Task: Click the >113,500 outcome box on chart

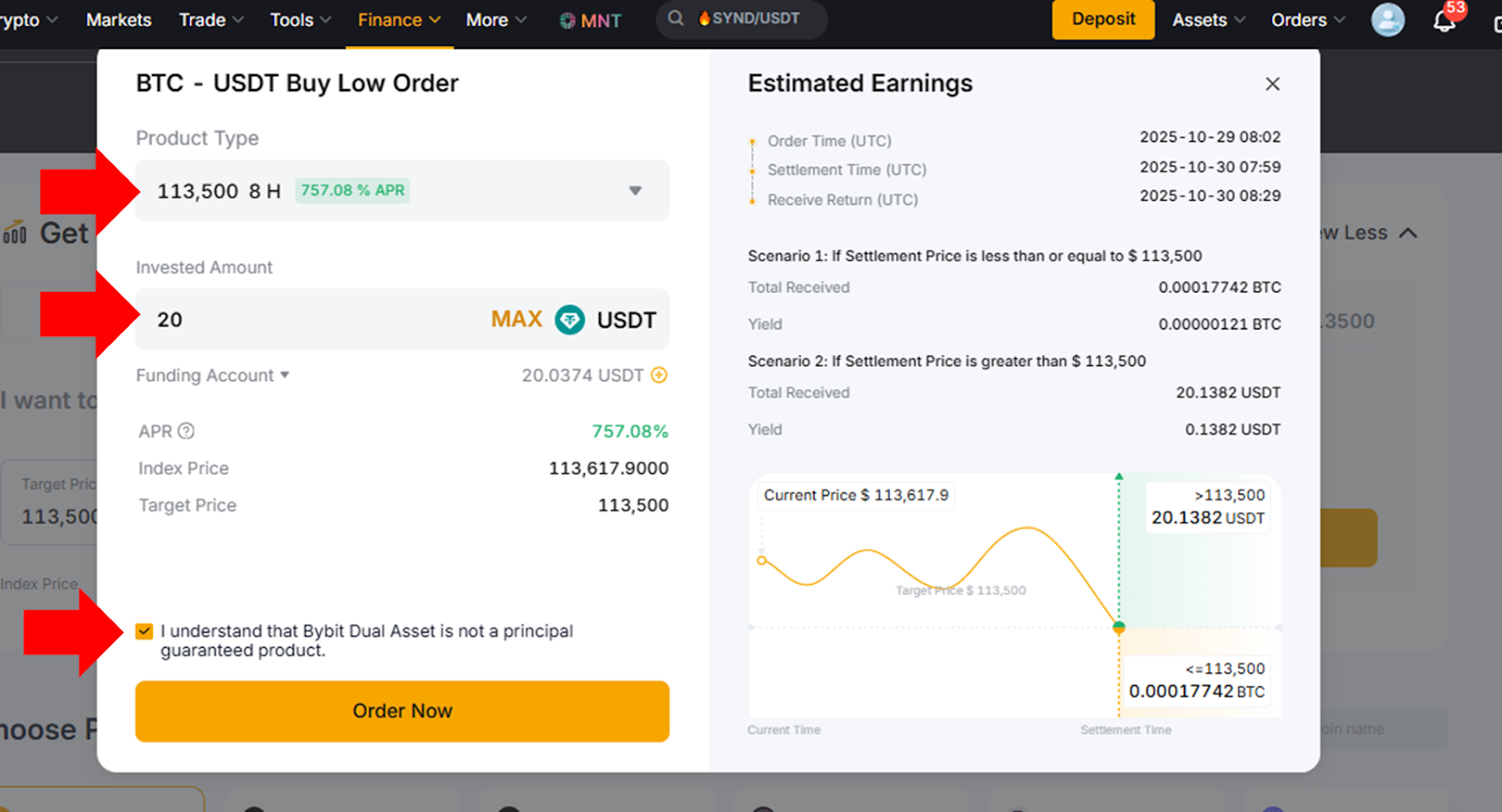Action: pyautogui.click(x=1208, y=507)
